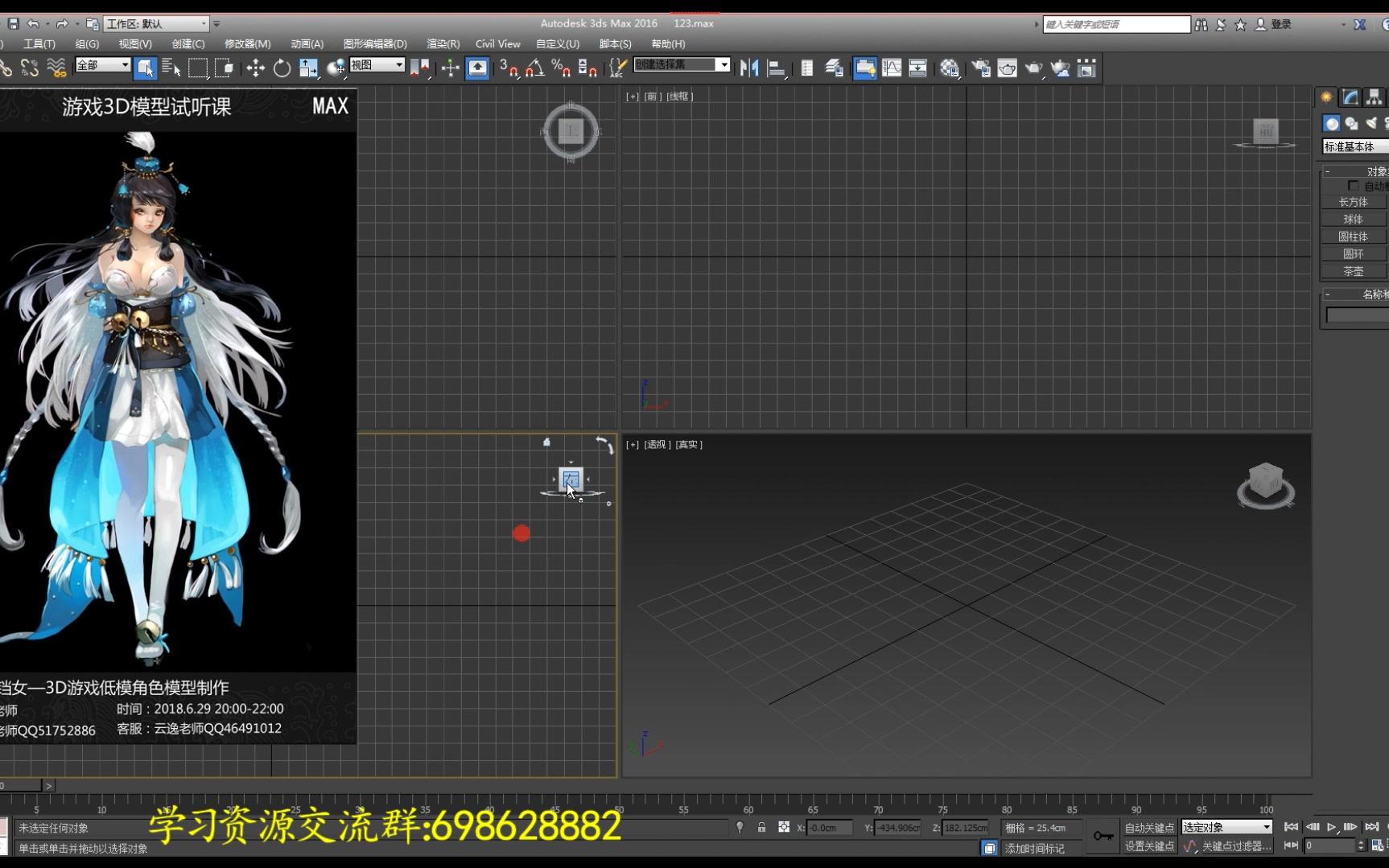Open the Select by Name tool
The image size is (1389, 868).
click(171, 68)
